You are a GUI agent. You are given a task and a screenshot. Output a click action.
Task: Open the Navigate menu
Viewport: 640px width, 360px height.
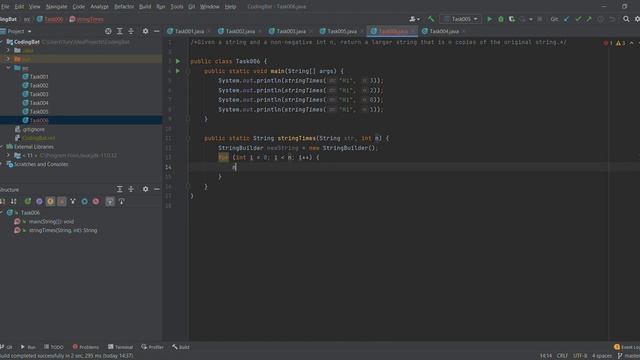point(56,7)
